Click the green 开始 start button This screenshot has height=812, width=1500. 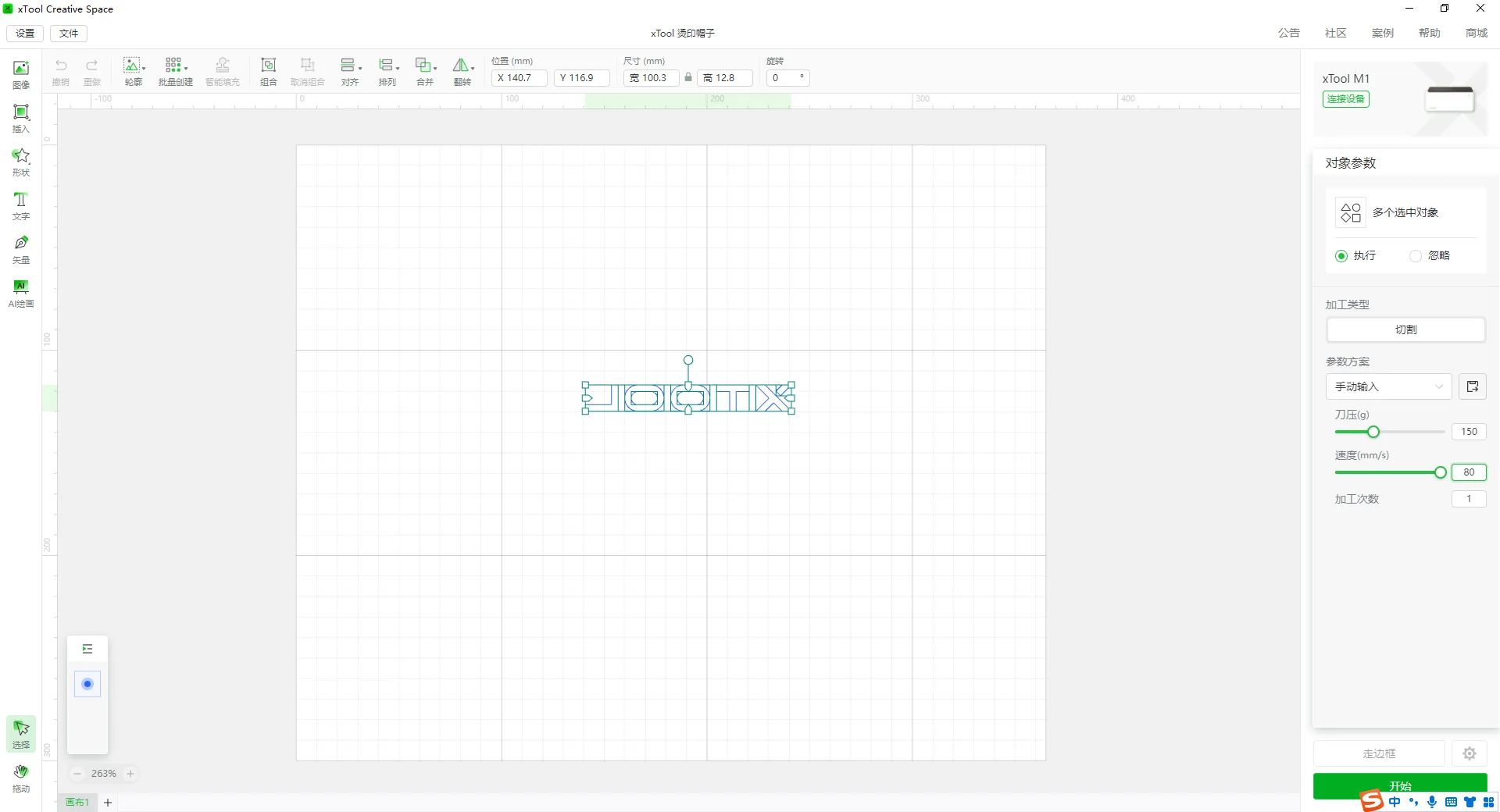point(1400,785)
